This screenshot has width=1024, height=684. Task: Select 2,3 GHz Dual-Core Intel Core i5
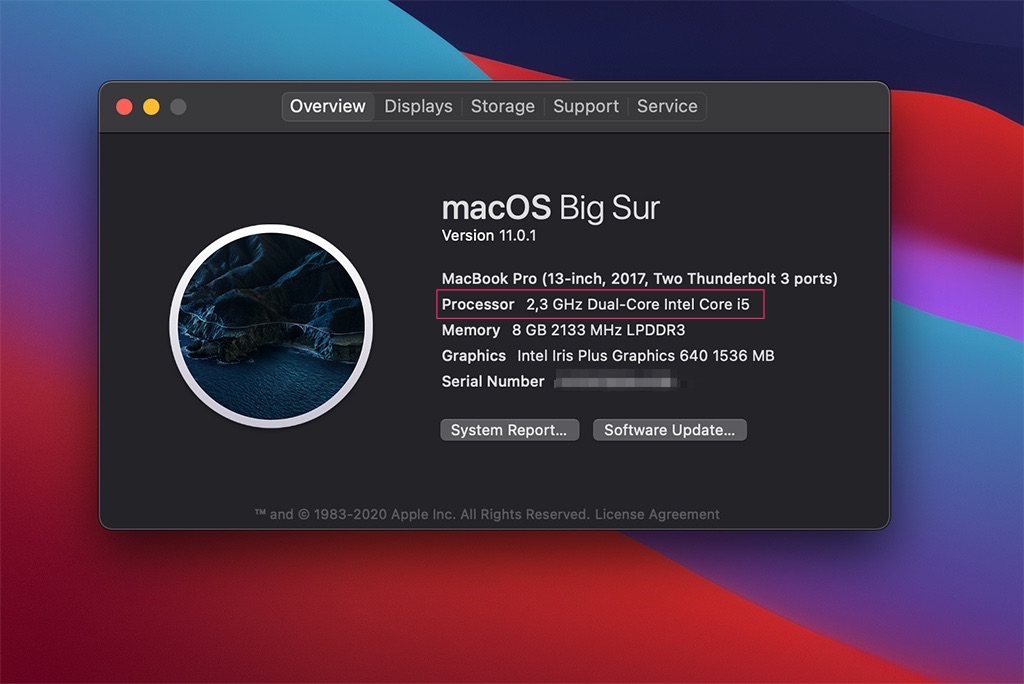tap(638, 304)
